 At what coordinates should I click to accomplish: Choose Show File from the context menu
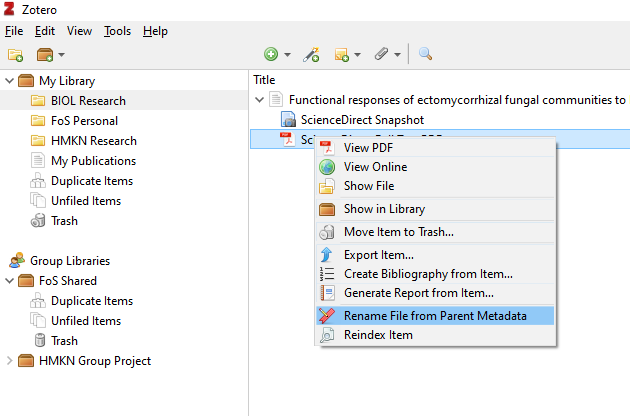[436, 186]
